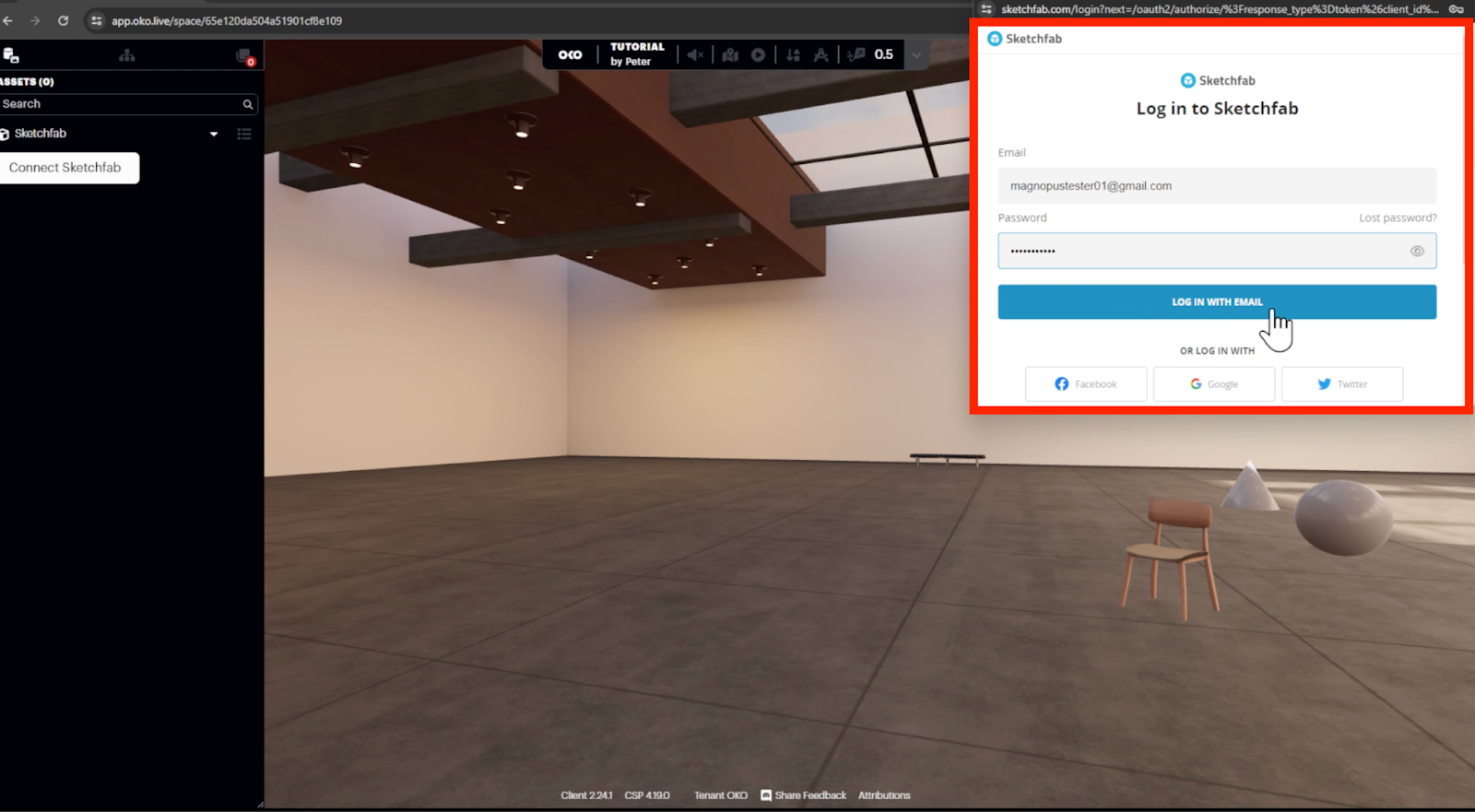
Task: Expand the Sketchfab source dropdown arrow
Action: 214,134
